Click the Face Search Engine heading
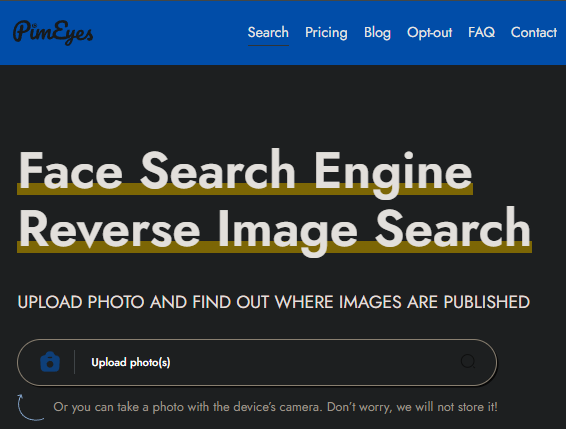This screenshot has height=429, width=566. [x=245, y=170]
